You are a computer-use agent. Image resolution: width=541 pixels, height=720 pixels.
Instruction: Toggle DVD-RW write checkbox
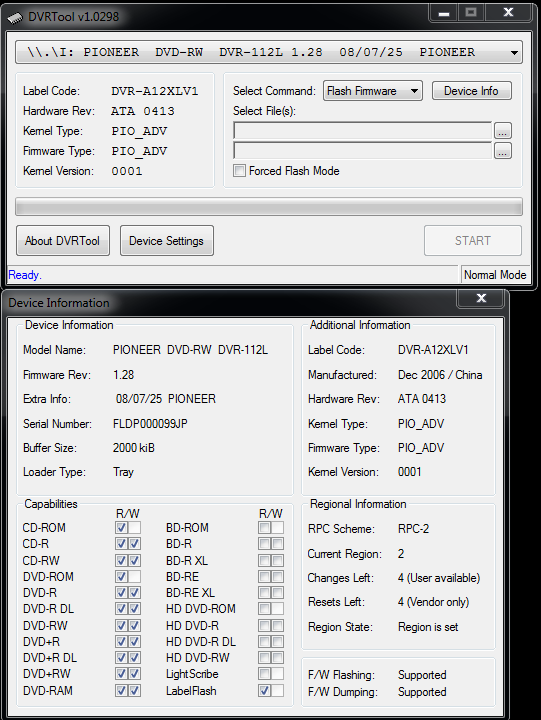click(134, 625)
